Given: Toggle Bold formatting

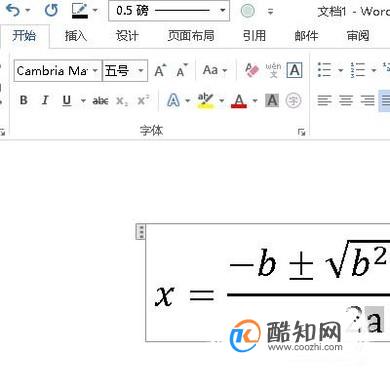Looking at the screenshot, I should pos(24,100).
